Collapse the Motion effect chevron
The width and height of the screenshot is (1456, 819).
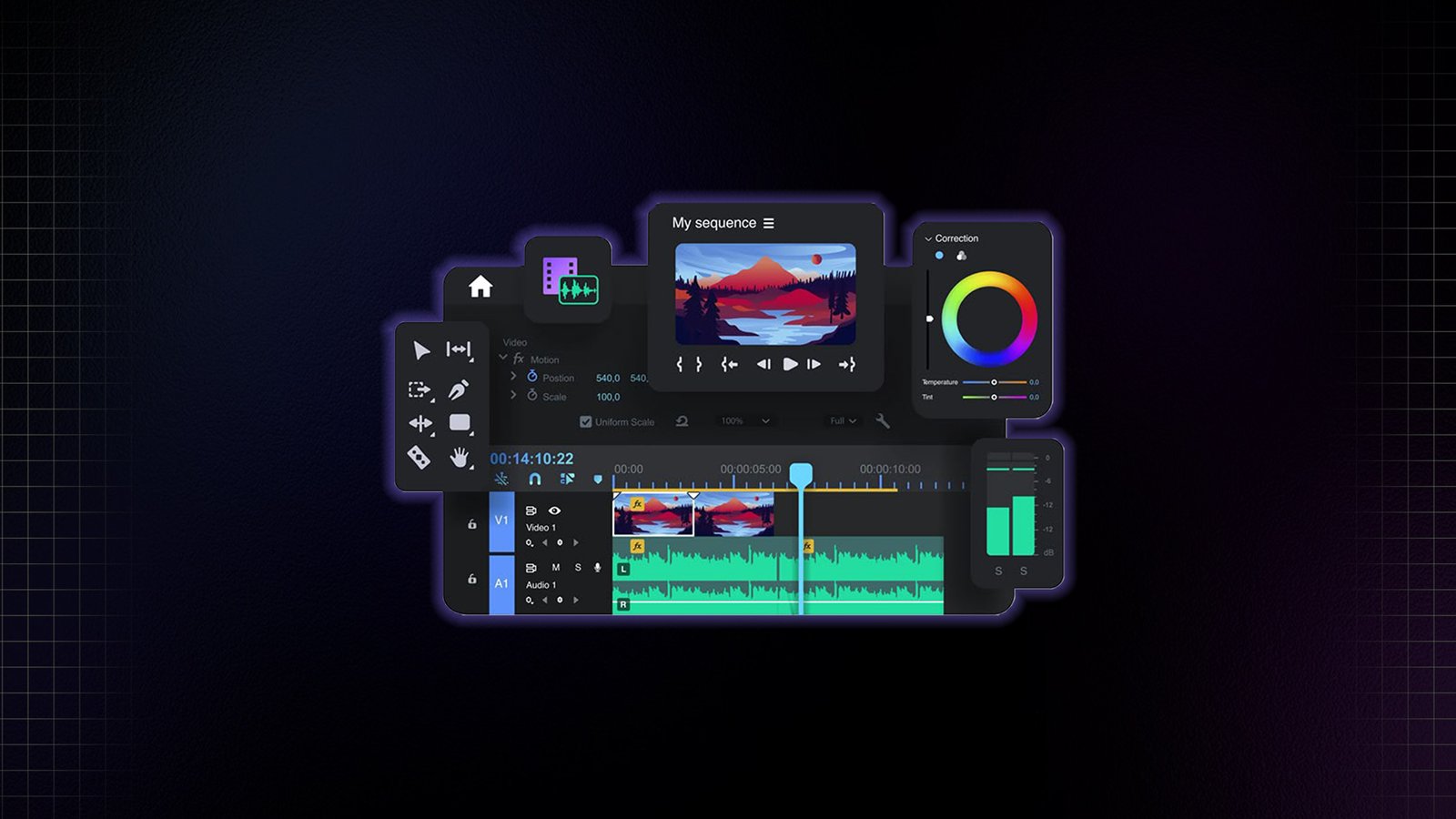[502, 358]
